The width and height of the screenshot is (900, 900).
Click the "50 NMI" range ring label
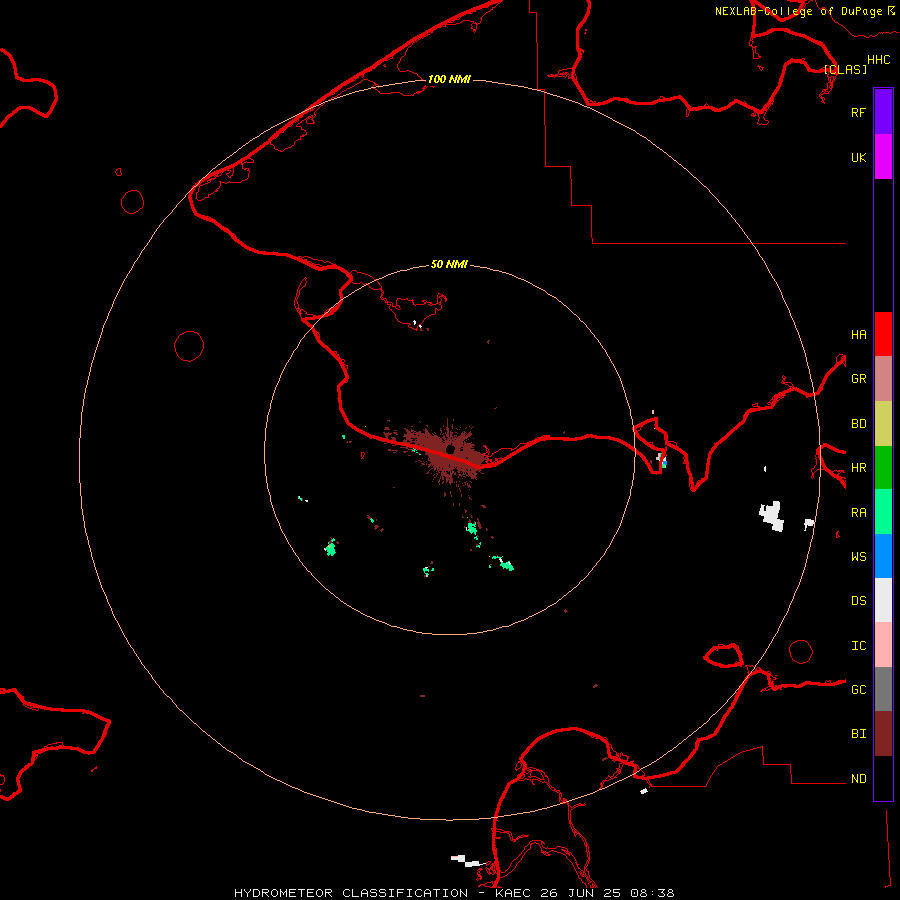pos(449,264)
